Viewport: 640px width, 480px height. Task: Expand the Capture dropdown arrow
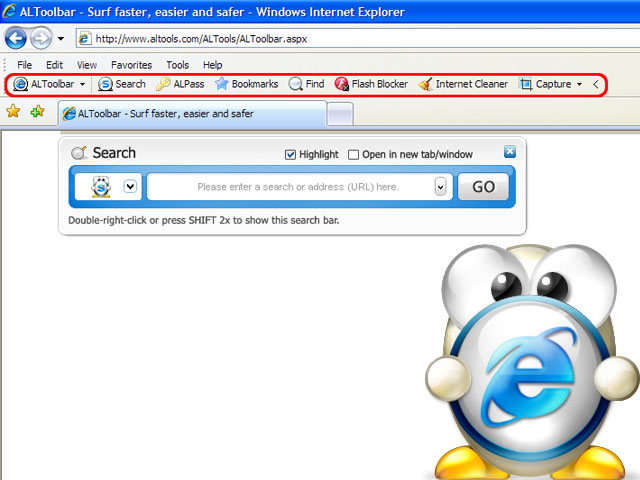[x=579, y=84]
